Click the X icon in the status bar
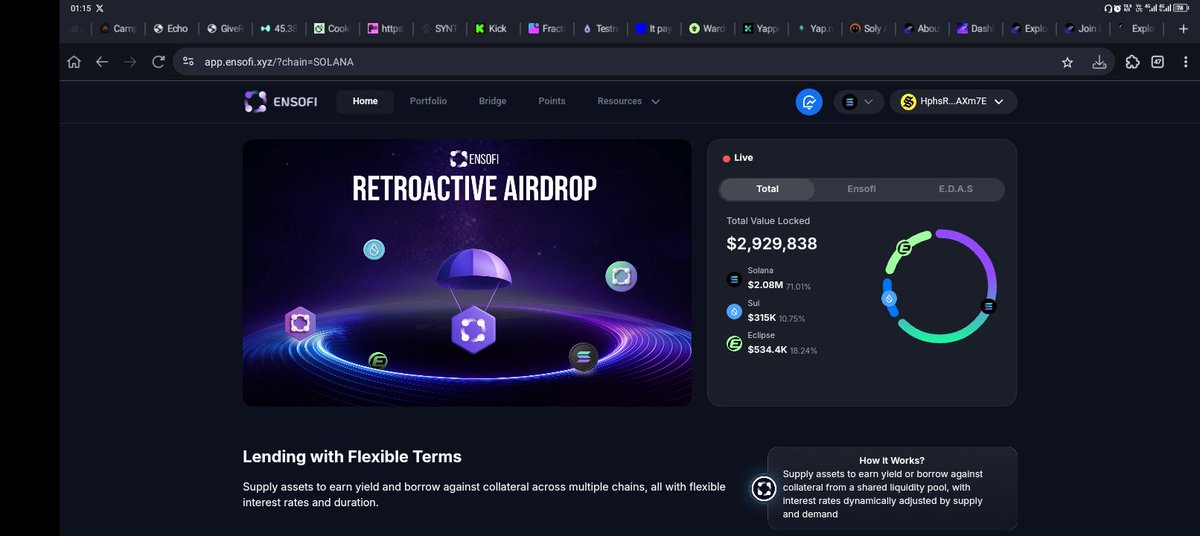The width and height of the screenshot is (1200, 536). click(x=99, y=7)
